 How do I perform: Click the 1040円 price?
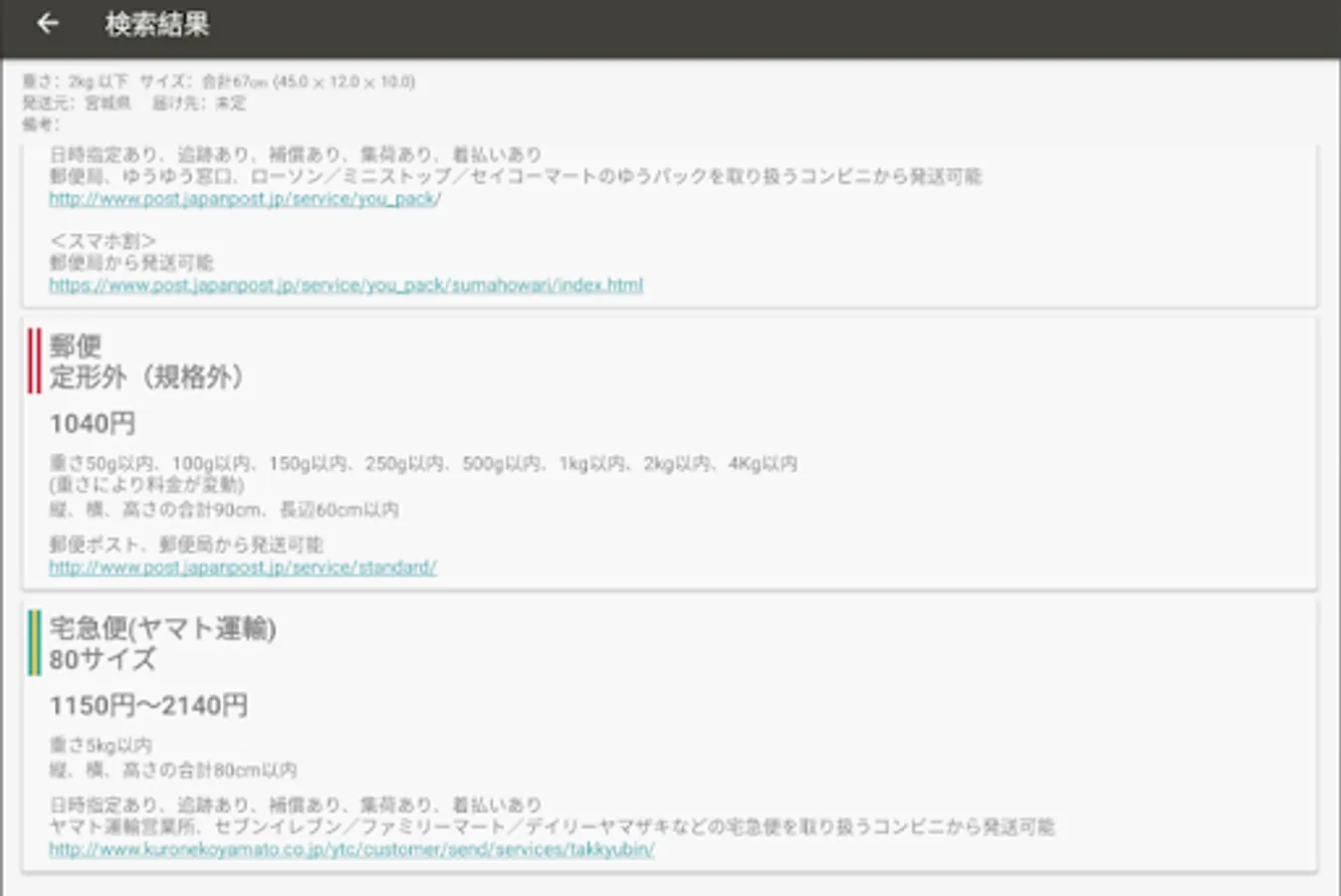point(93,423)
